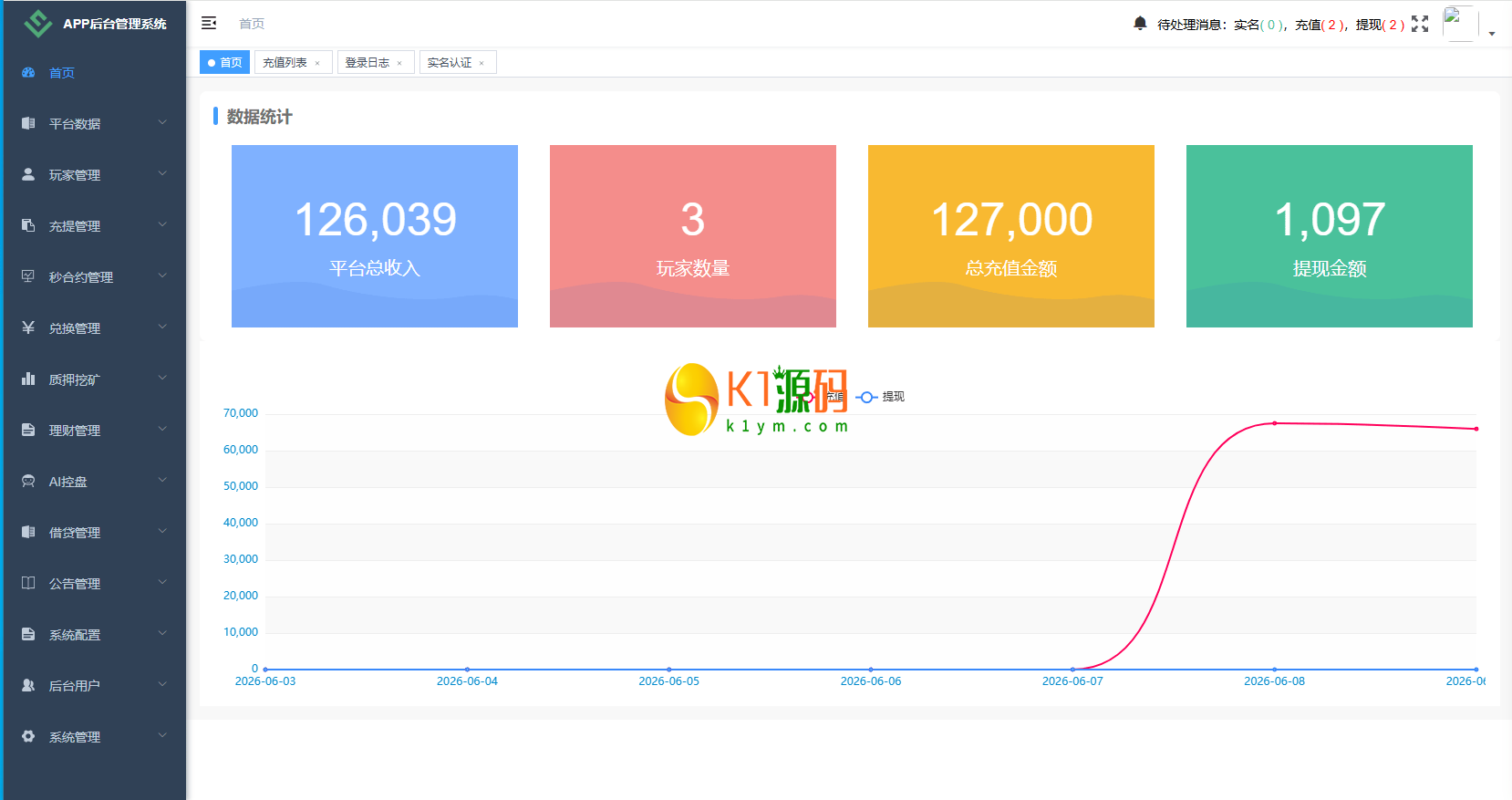Click the 系统管理 gear icon
Image resolution: width=1512 pixels, height=800 pixels.
coord(28,736)
